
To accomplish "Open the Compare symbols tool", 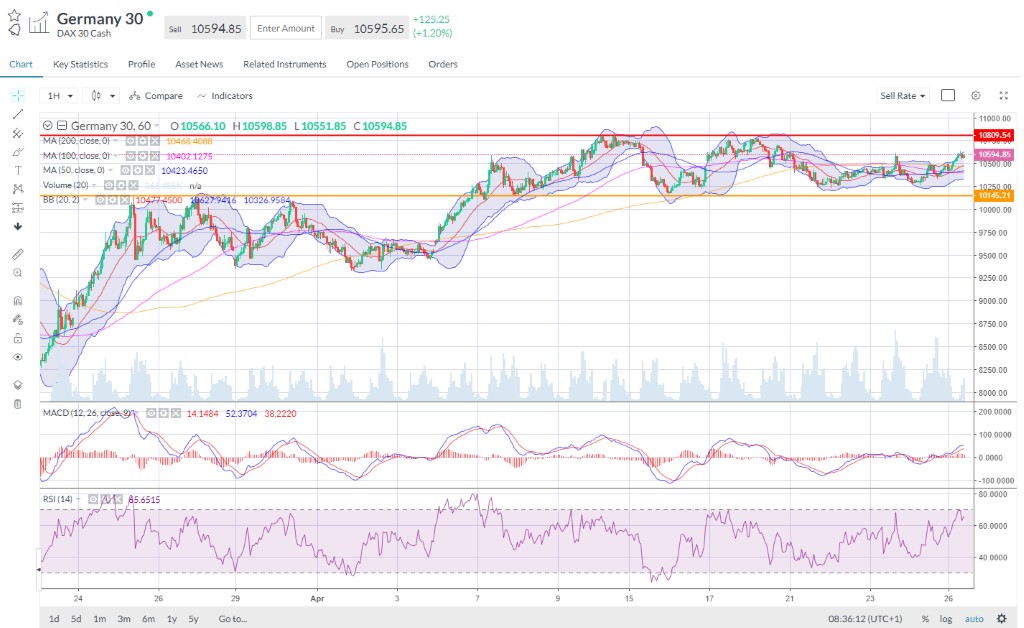I will coord(156,96).
